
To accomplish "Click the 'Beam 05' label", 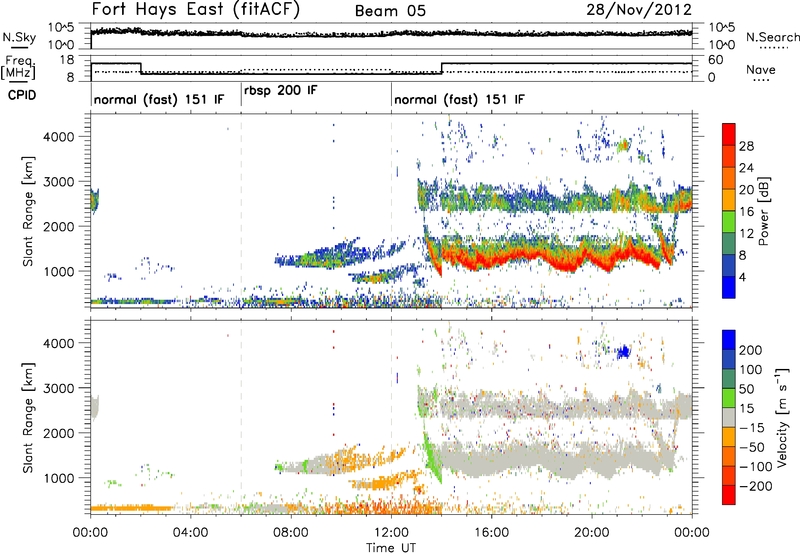I will [x=390, y=11].
